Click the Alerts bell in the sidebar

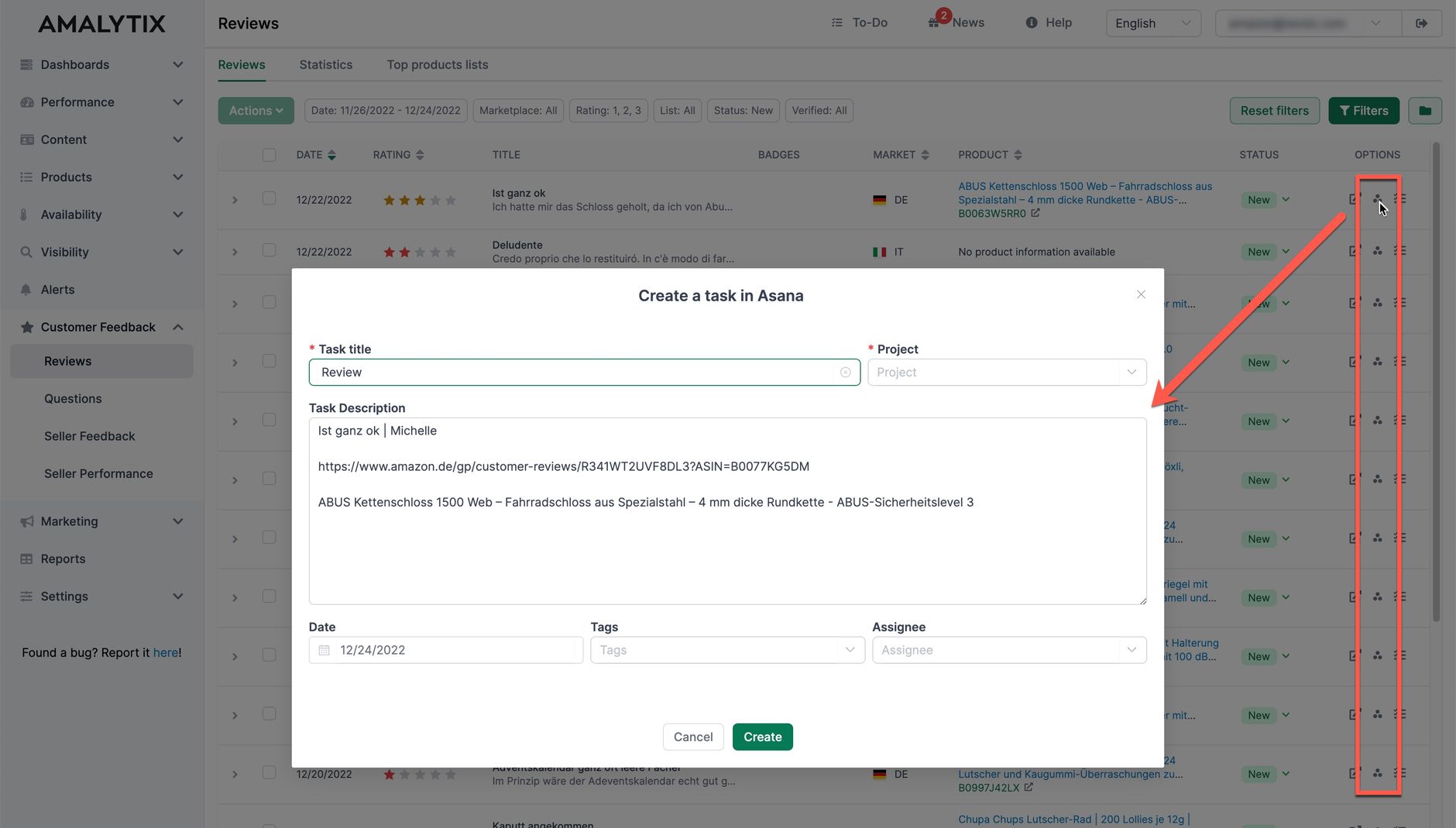tap(26, 290)
